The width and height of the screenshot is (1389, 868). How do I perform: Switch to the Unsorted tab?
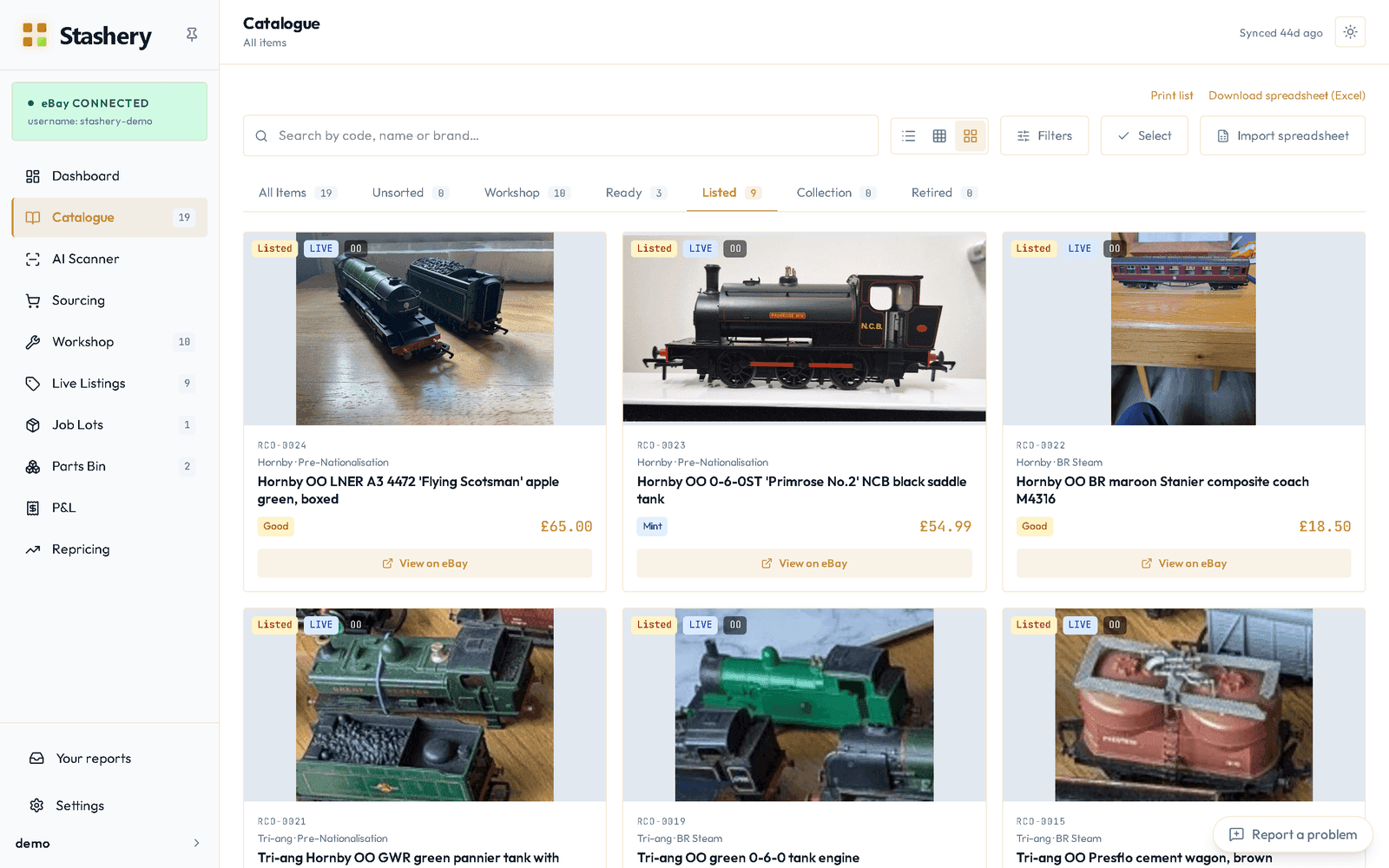pyautogui.click(x=410, y=193)
